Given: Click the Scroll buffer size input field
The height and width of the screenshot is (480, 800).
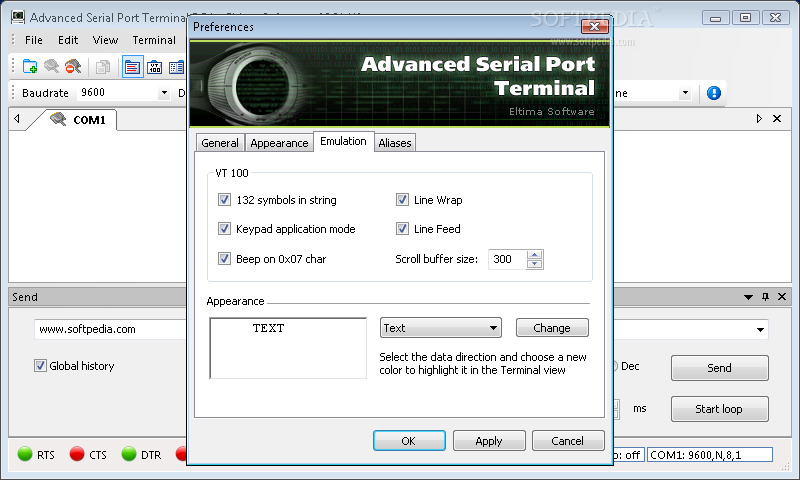Looking at the screenshot, I should pyautogui.click(x=507, y=259).
